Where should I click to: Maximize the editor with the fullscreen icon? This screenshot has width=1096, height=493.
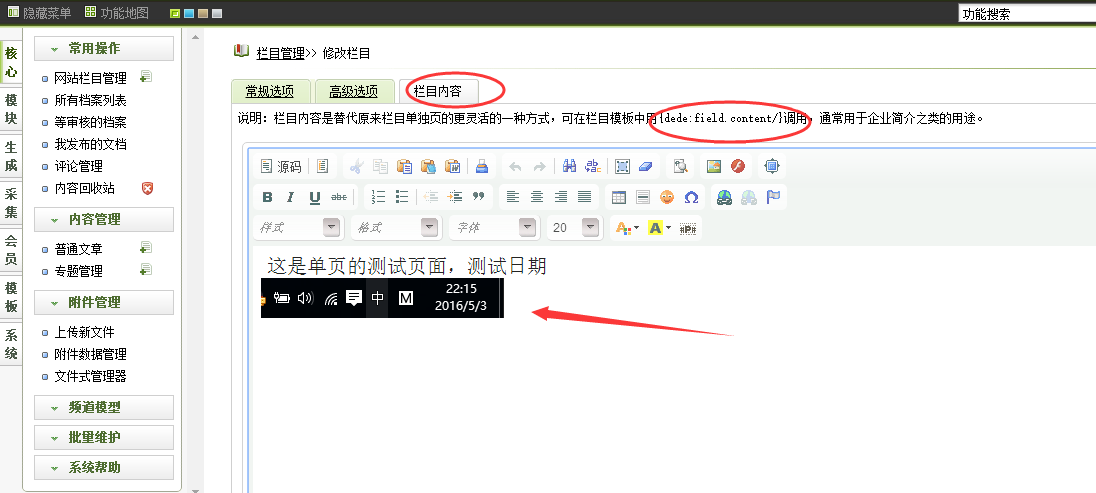[772, 166]
